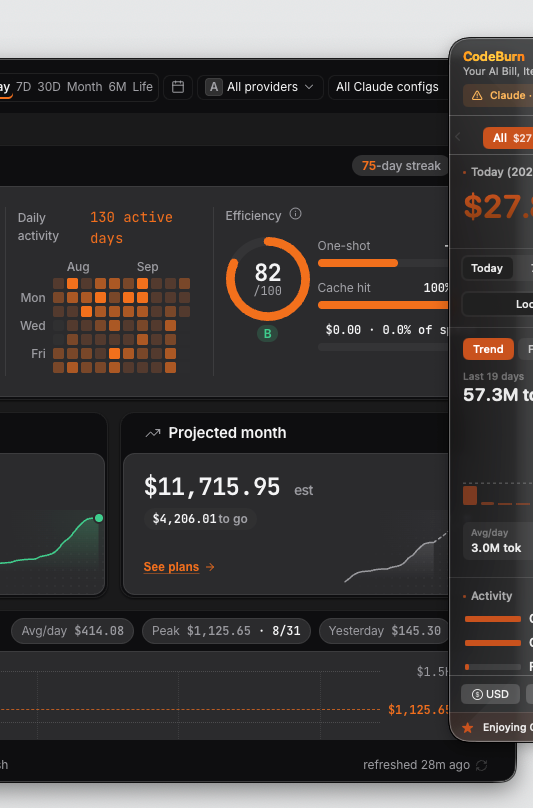The width and height of the screenshot is (533, 808).
Task: Click the Avg/day 3.0M tok card
Action: 498,541
